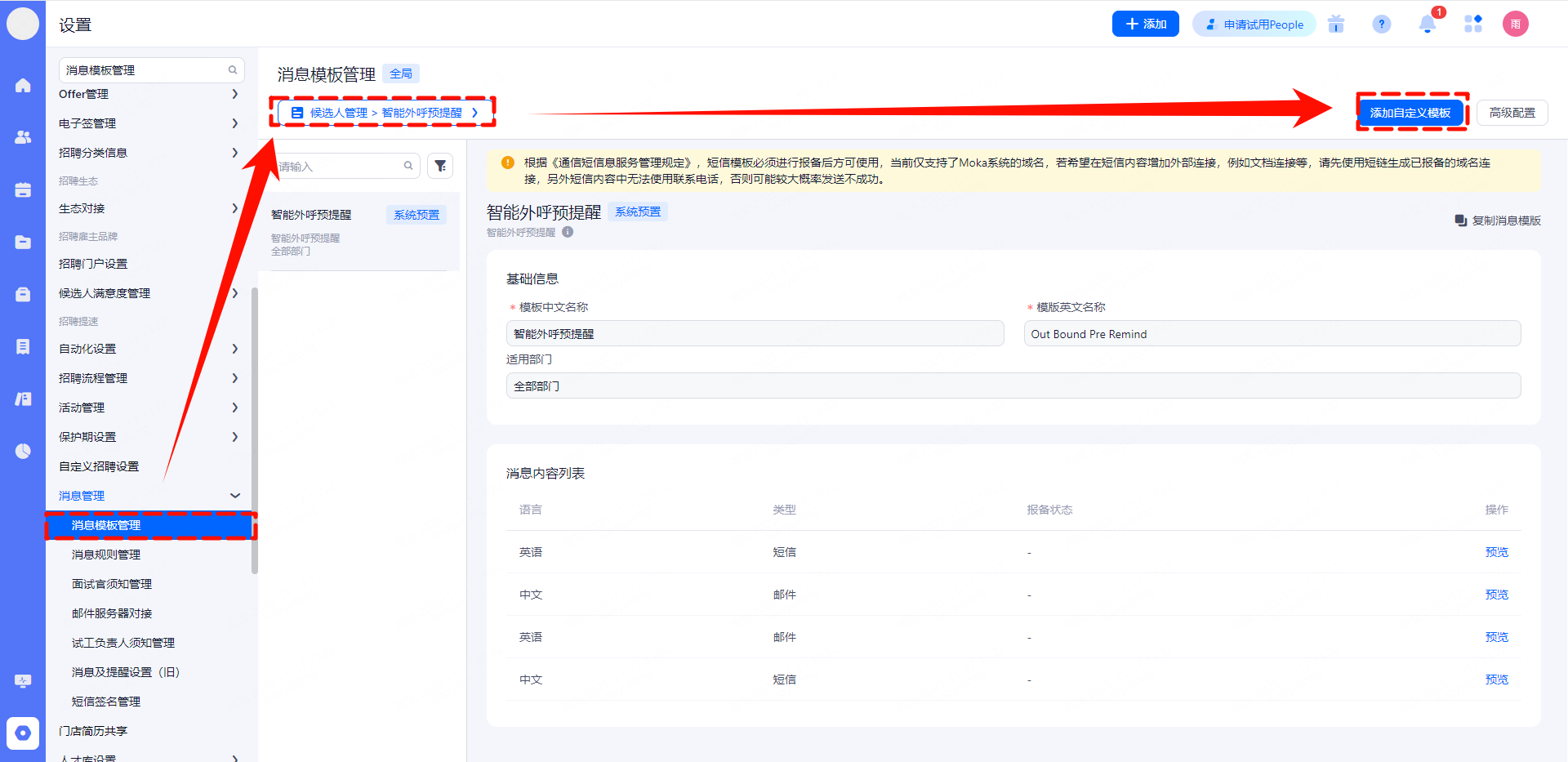Expand the 保护期设置 menu
Screen dimensions: 1568x762
pos(235,437)
